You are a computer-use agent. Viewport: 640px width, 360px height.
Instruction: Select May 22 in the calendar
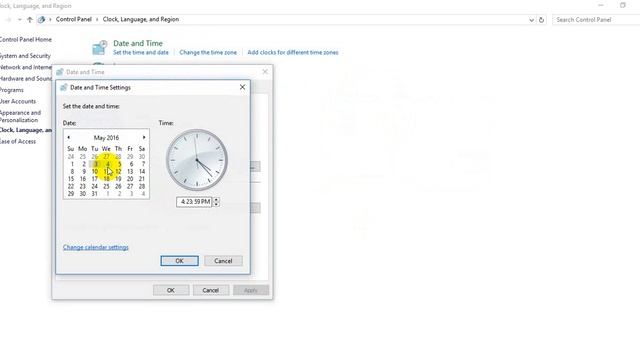pyautogui.click(x=71, y=186)
